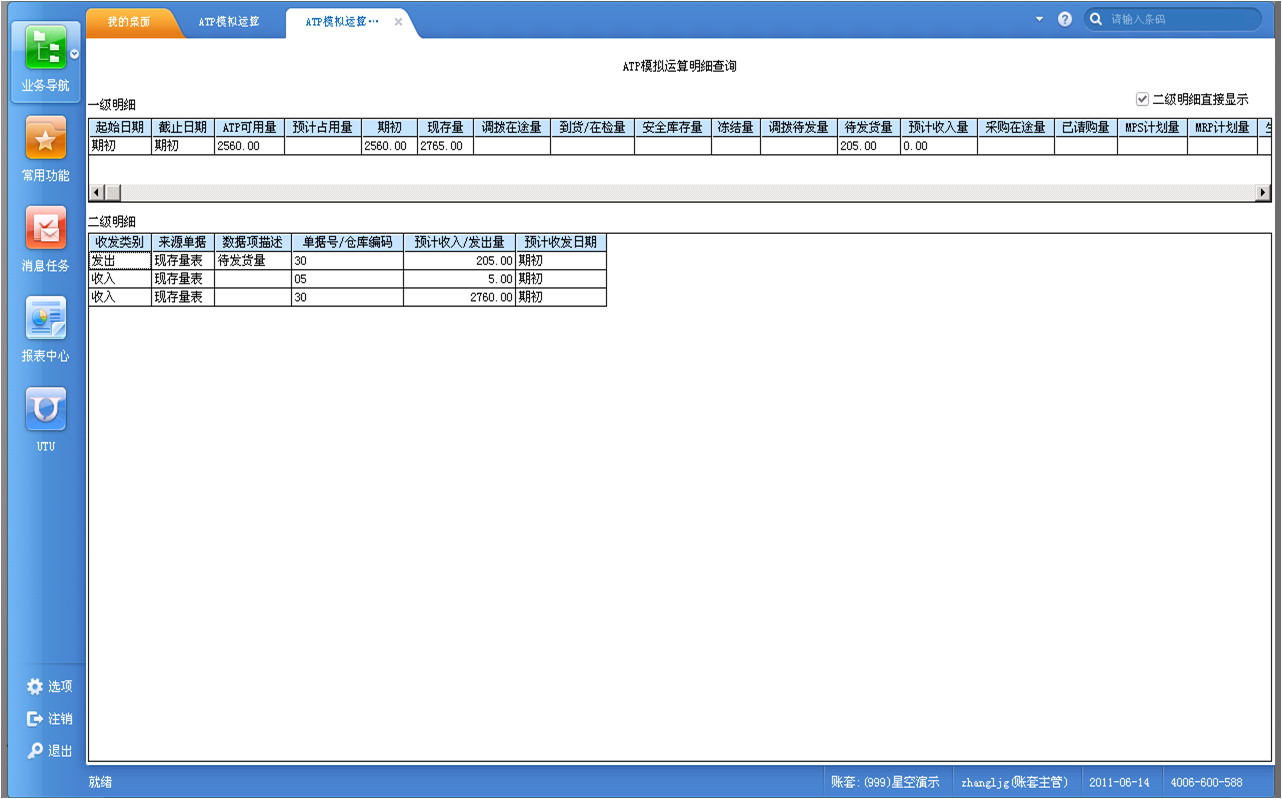Click the 到货/在检量 column header
Viewport: 1282px width, 799px height.
pos(592,128)
